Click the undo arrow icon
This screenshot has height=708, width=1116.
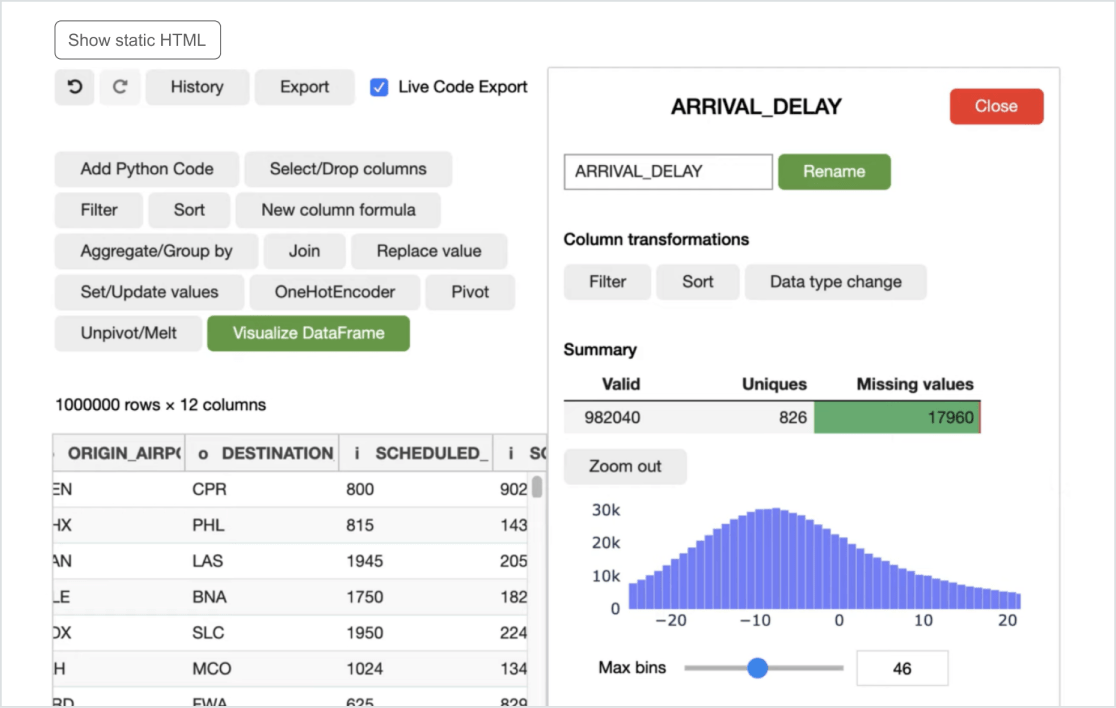click(x=75, y=87)
